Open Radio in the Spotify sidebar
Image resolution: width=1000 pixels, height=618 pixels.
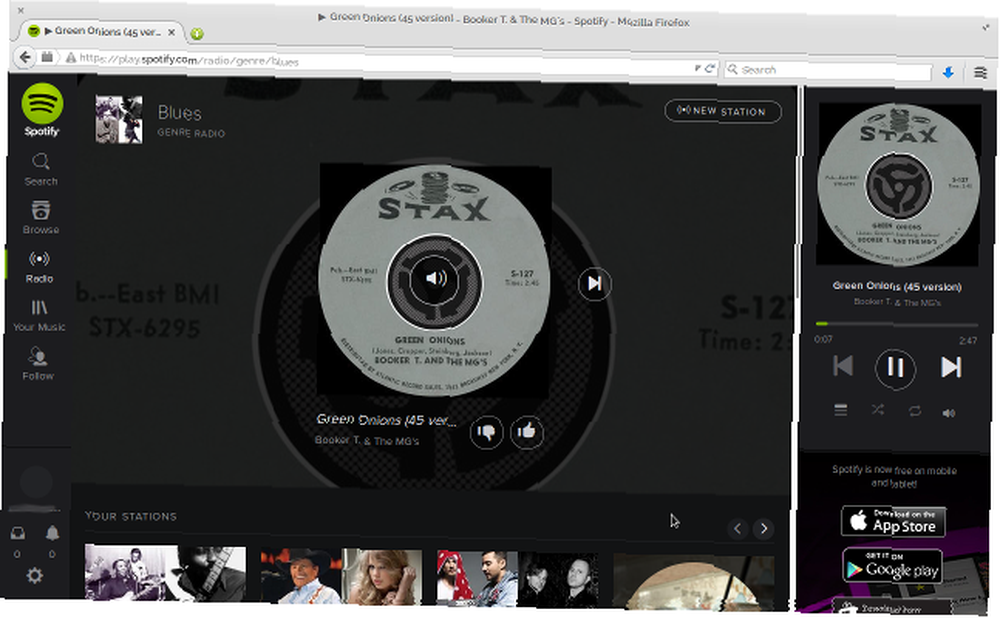[40, 267]
